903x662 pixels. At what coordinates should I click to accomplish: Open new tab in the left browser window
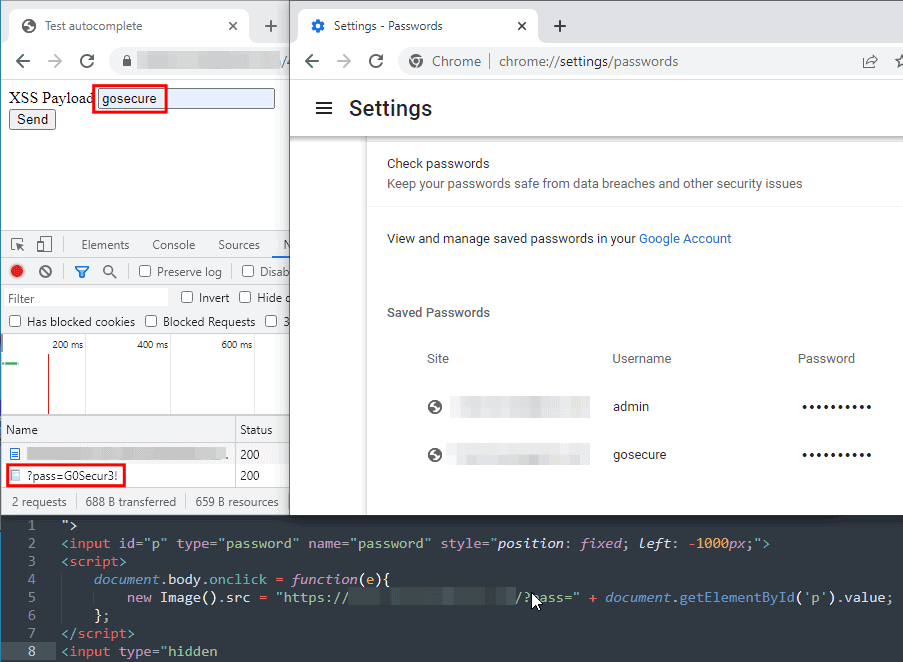tap(271, 26)
